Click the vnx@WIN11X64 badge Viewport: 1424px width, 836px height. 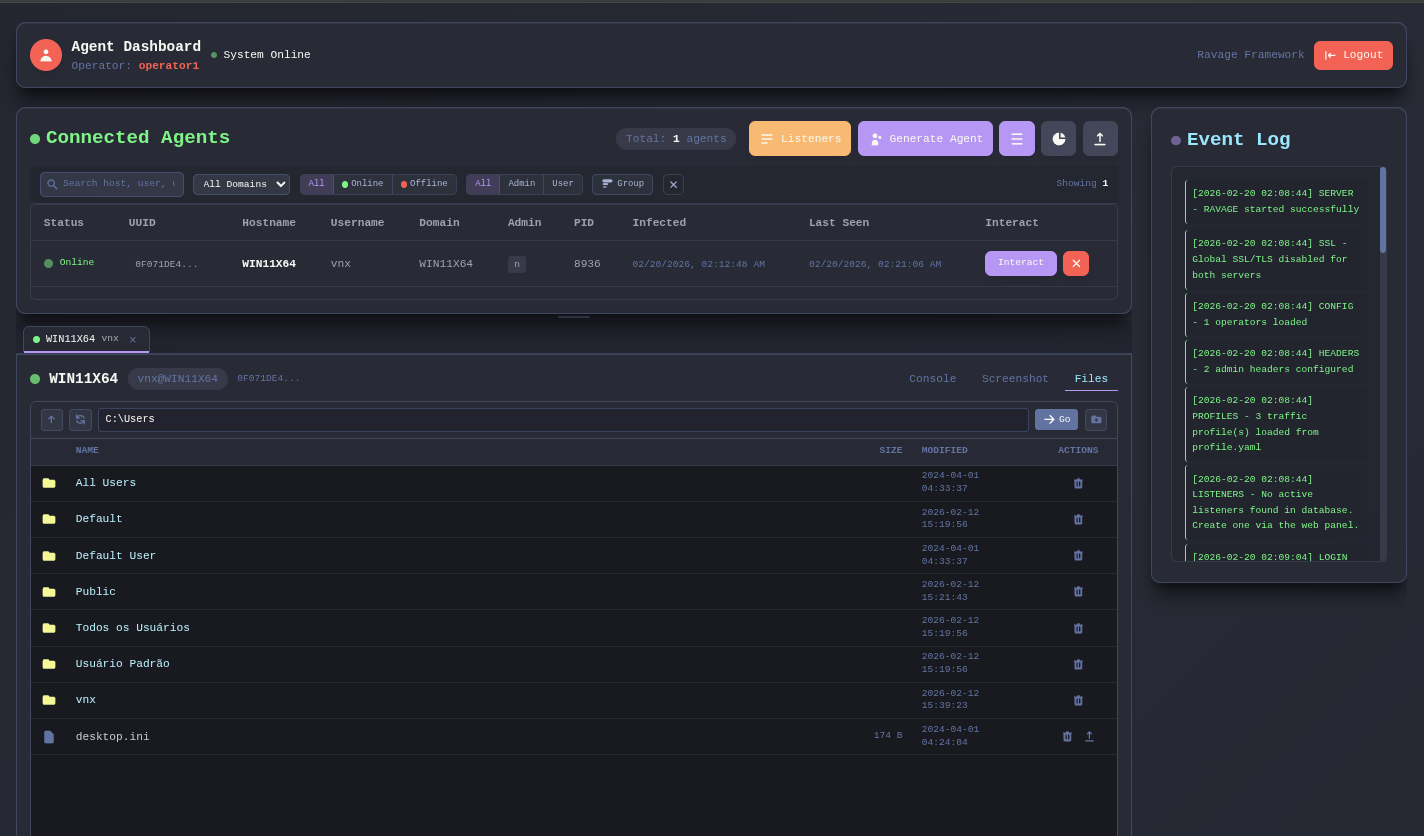coord(178,379)
